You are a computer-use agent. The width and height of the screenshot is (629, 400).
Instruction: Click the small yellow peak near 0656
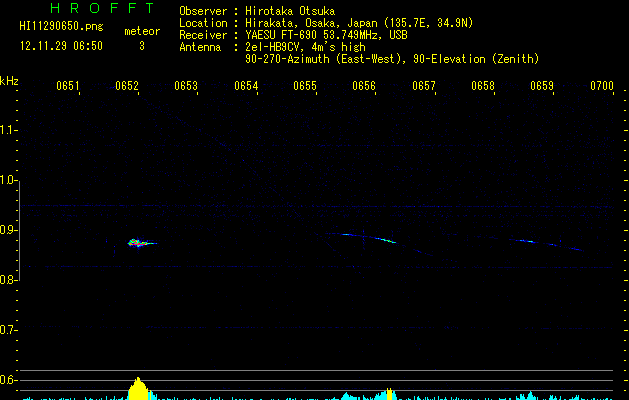point(389,394)
